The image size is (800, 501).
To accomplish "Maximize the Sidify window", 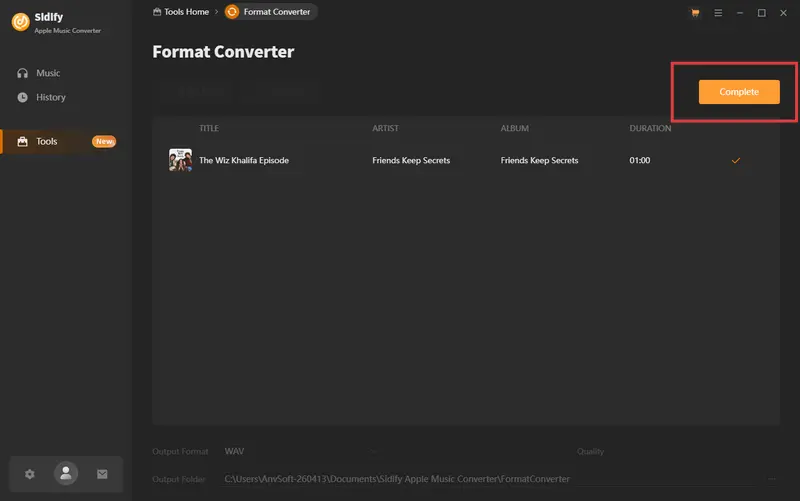I will pyautogui.click(x=761, y=13).
